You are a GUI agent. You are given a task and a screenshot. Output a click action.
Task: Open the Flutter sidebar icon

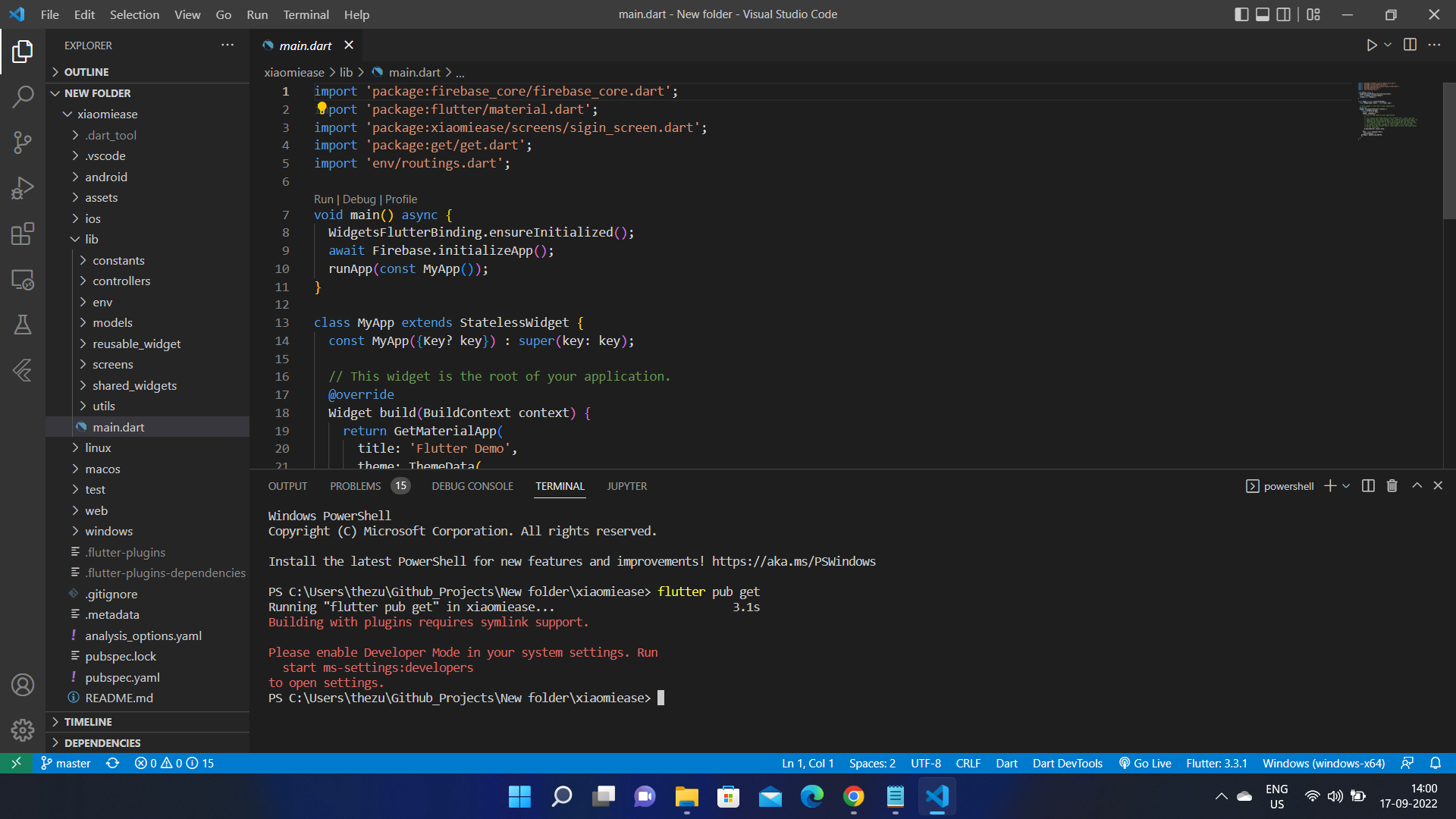tap(23, 370)
